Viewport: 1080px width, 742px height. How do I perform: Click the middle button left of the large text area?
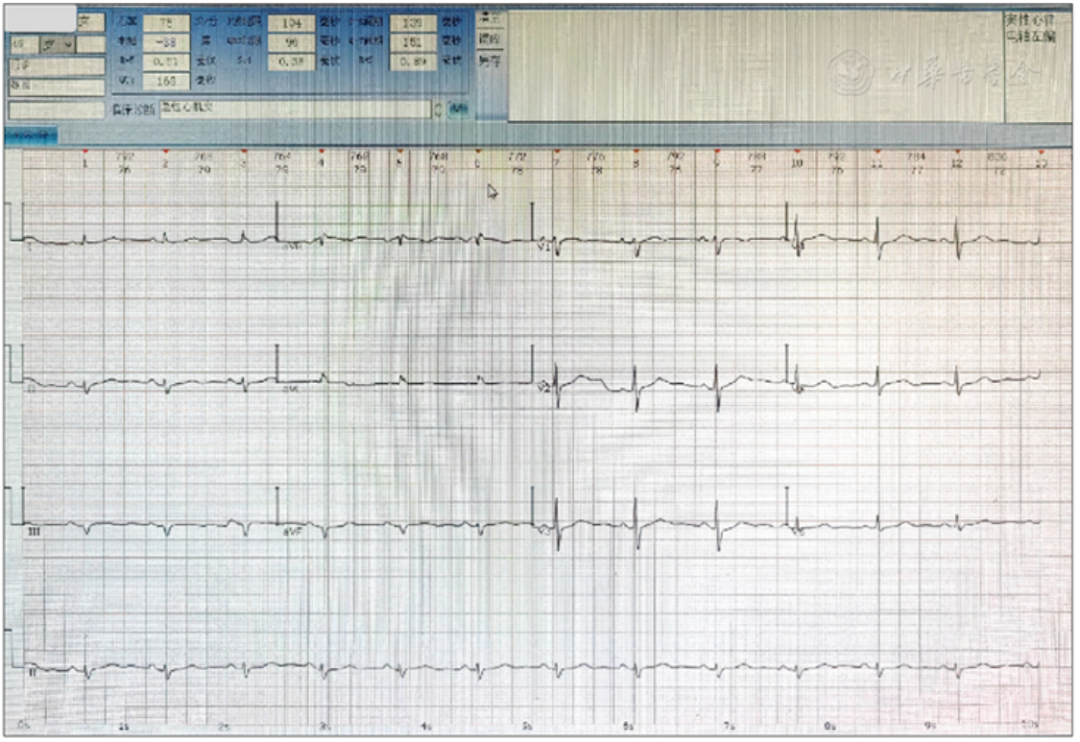click(x=489, y=40)
